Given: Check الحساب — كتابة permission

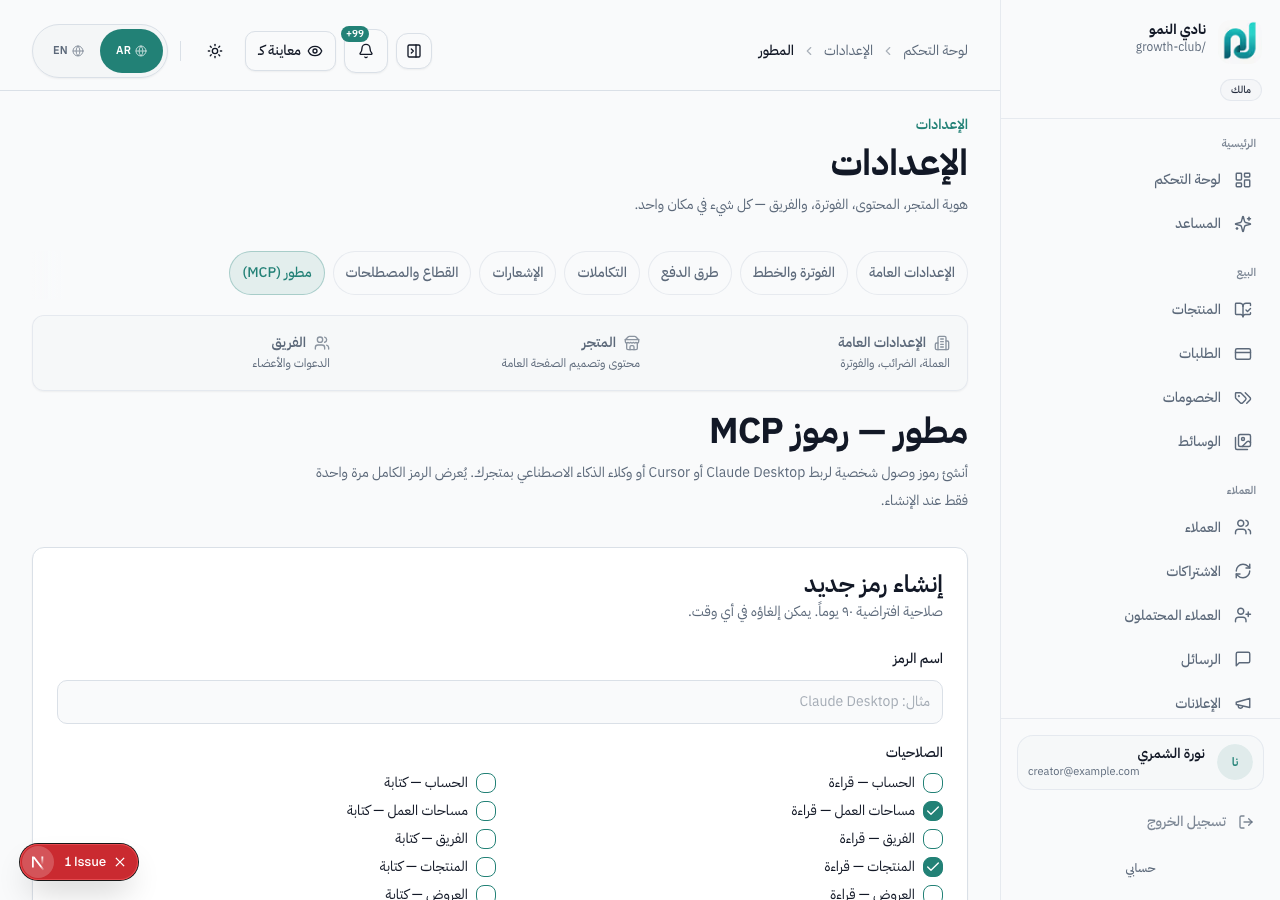Looking at the screenshot, I should 486,783.
